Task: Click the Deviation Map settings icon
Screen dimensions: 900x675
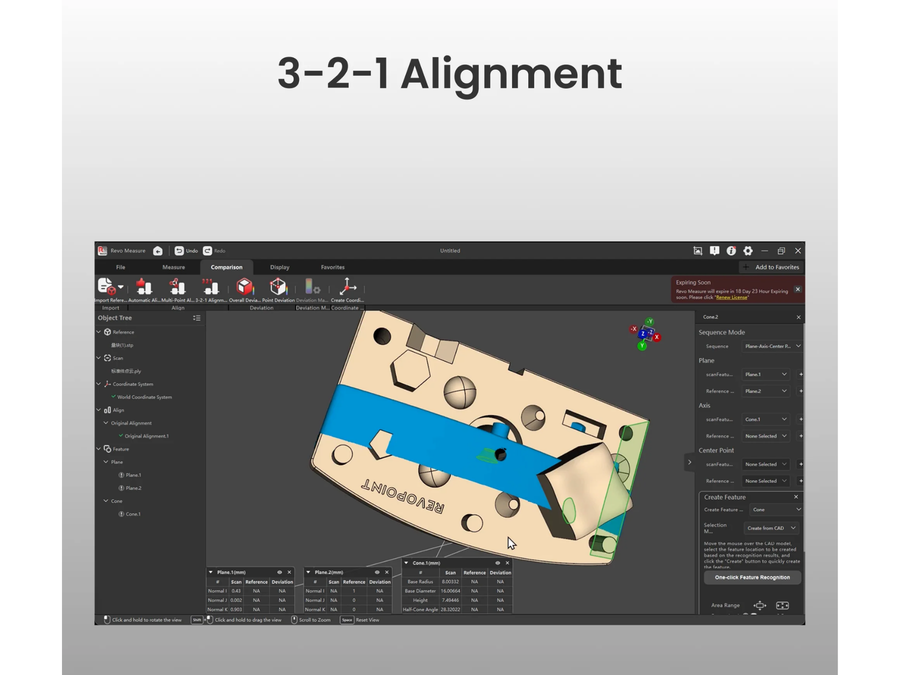Action: tap(312, 286)
